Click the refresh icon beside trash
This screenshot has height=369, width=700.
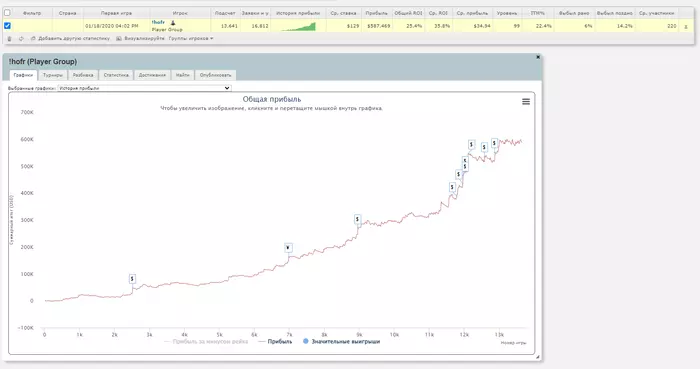[x=21, y=39]
